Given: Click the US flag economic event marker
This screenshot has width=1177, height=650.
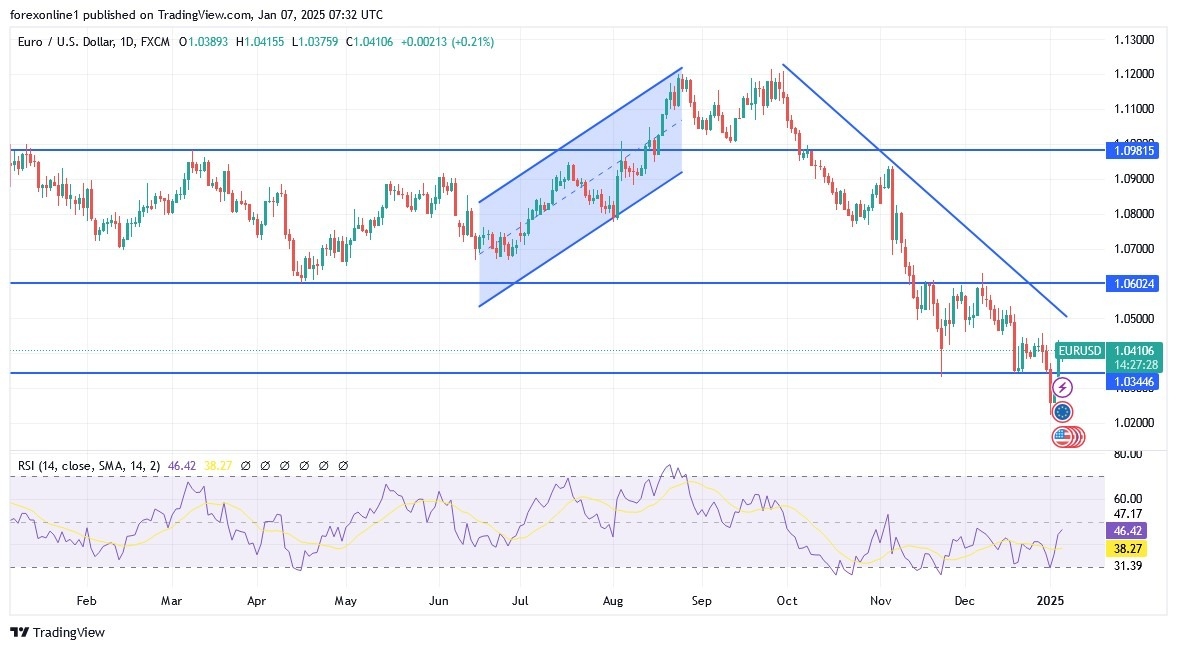Looking at the screenshot, I should coord(1062,436).
